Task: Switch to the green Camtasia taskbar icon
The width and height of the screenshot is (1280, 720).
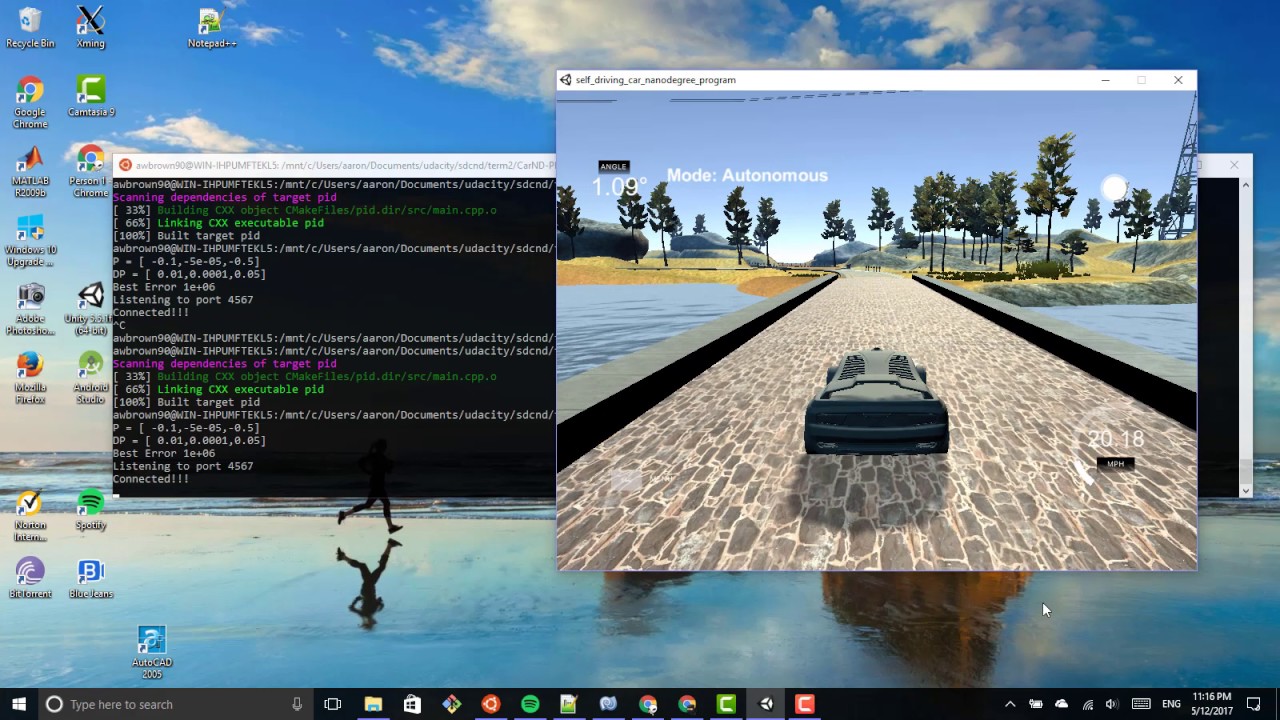Action: 727,704
